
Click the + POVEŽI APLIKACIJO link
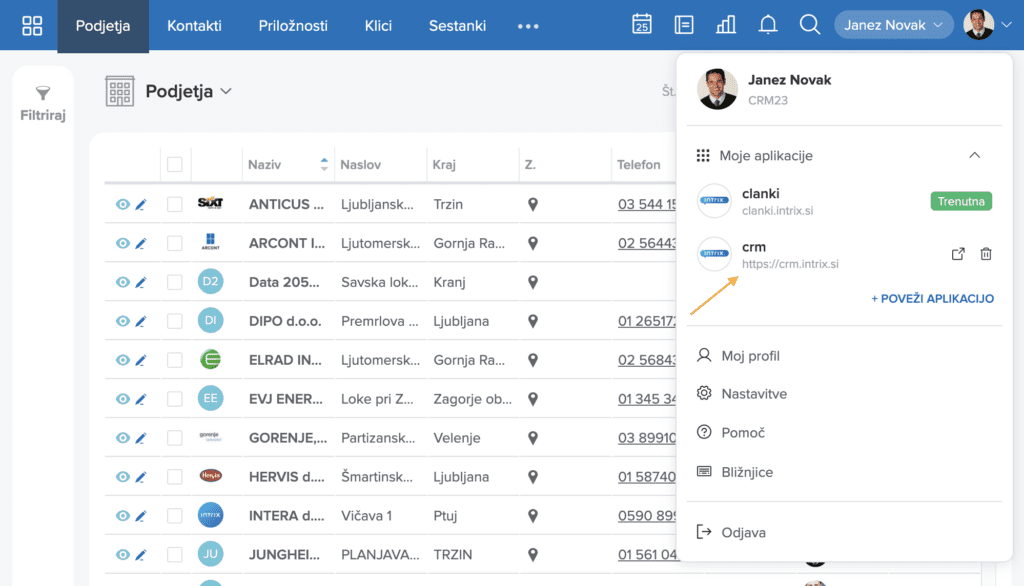click(x=932, y=298)
